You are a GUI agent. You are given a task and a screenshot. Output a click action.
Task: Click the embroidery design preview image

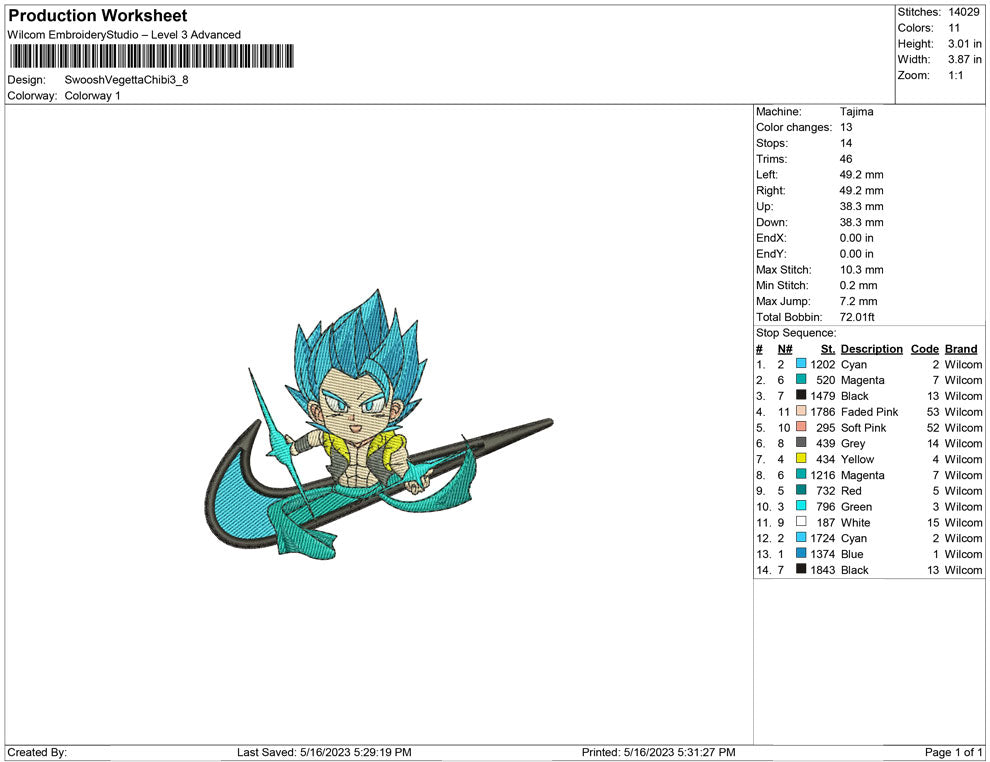[379, 424]
